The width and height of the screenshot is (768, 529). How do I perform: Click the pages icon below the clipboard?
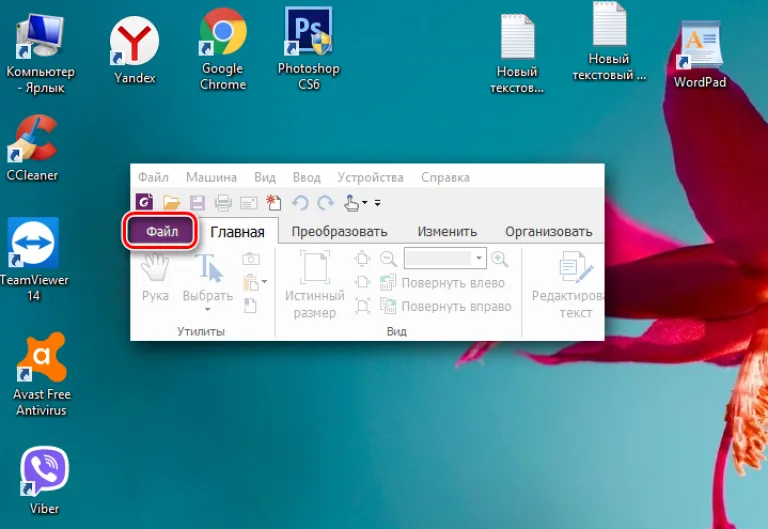250,305
